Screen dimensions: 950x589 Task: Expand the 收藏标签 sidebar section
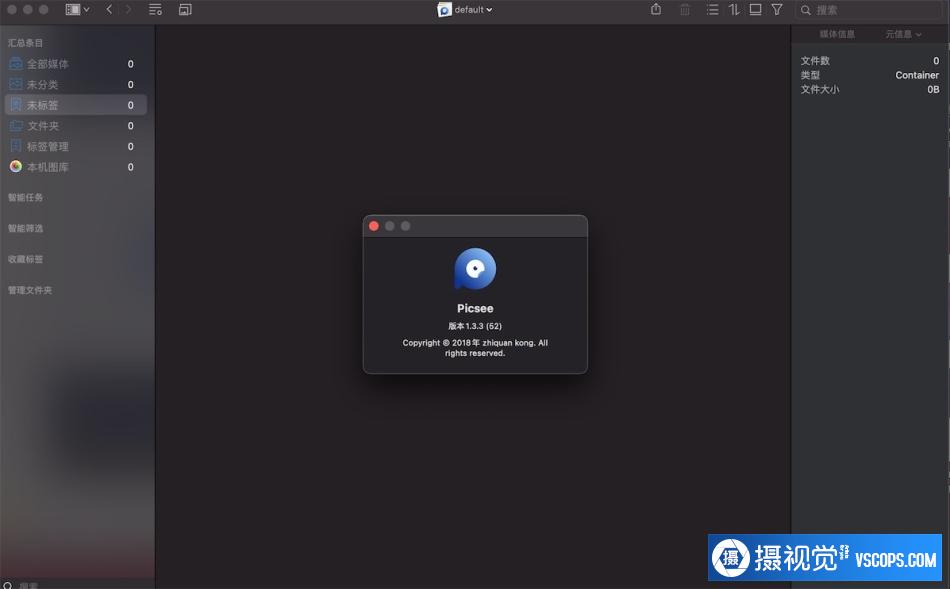(25, 259)
